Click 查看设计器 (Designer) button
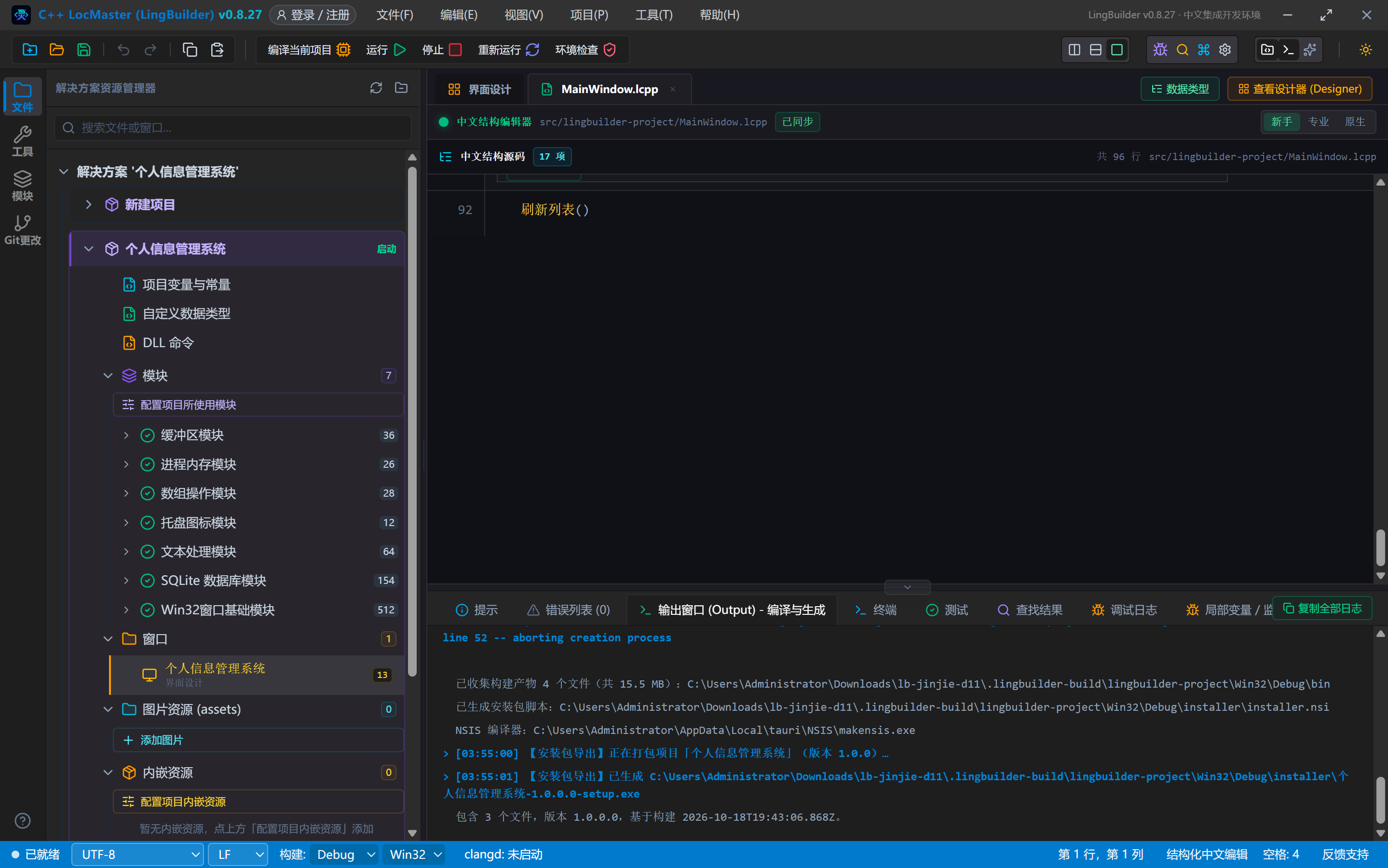This screenshot has height=868, width=1388. pos(1300,89)
